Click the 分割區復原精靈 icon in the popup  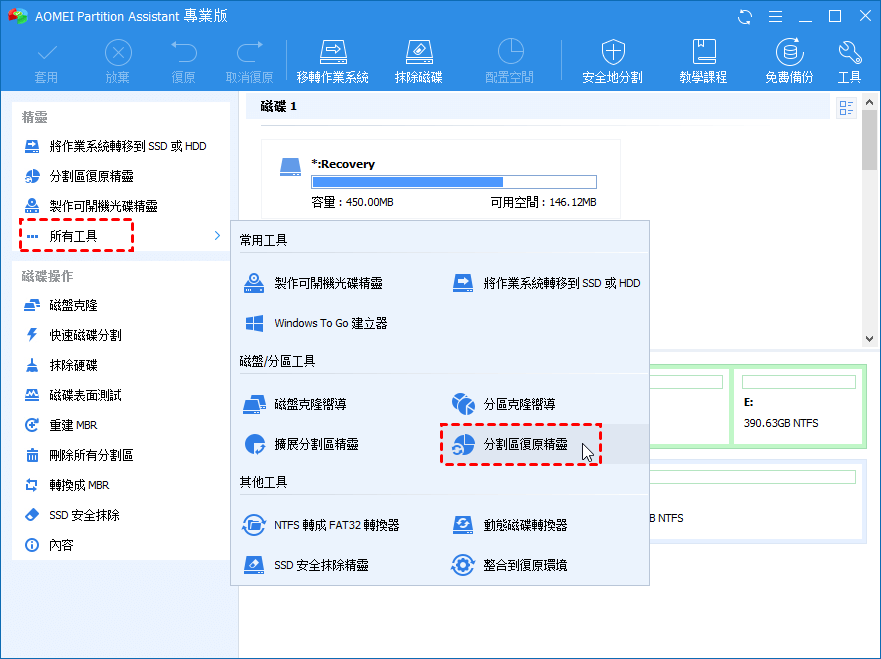tap(464, 444)
